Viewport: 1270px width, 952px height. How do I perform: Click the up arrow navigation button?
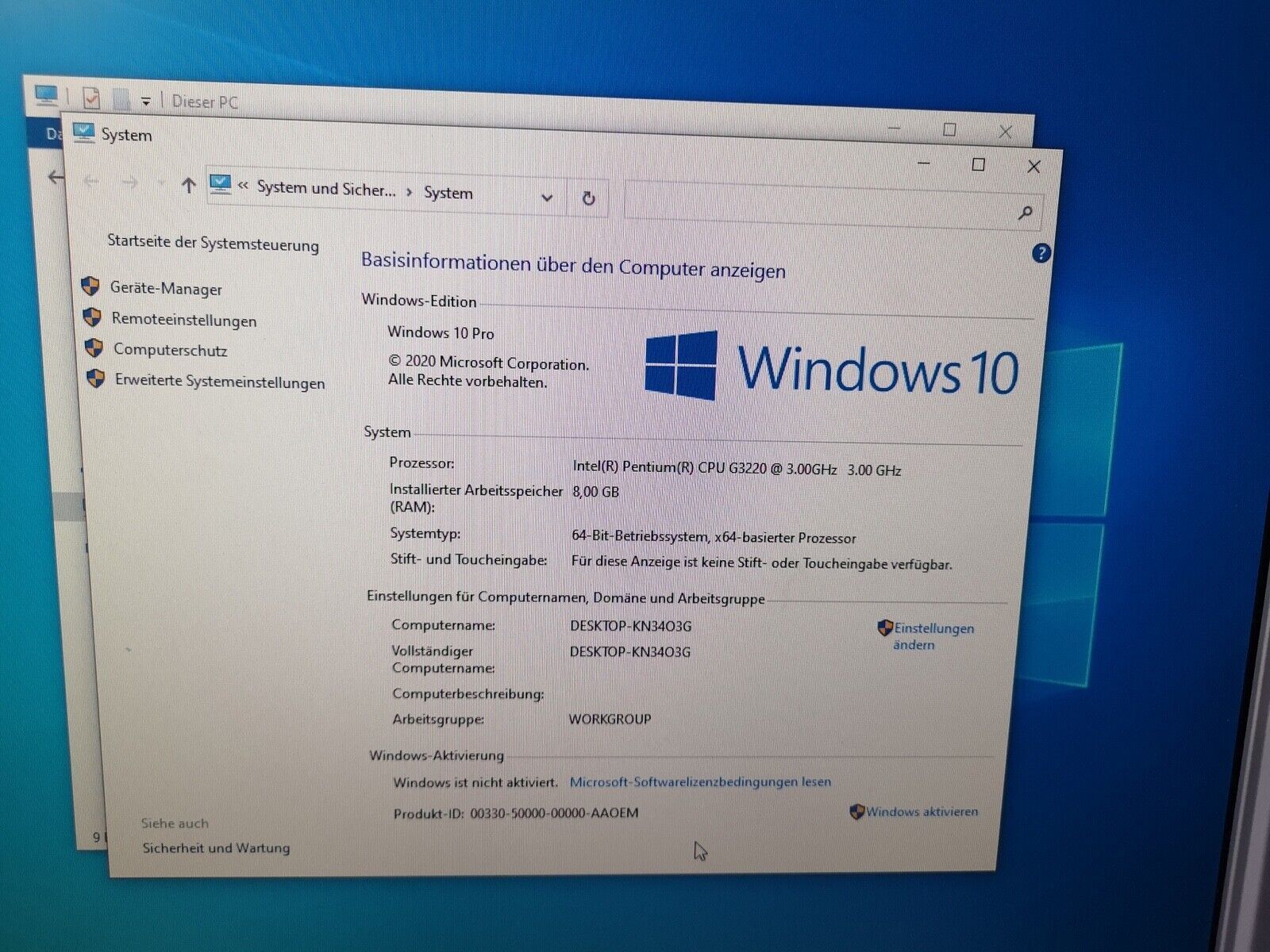188,186
